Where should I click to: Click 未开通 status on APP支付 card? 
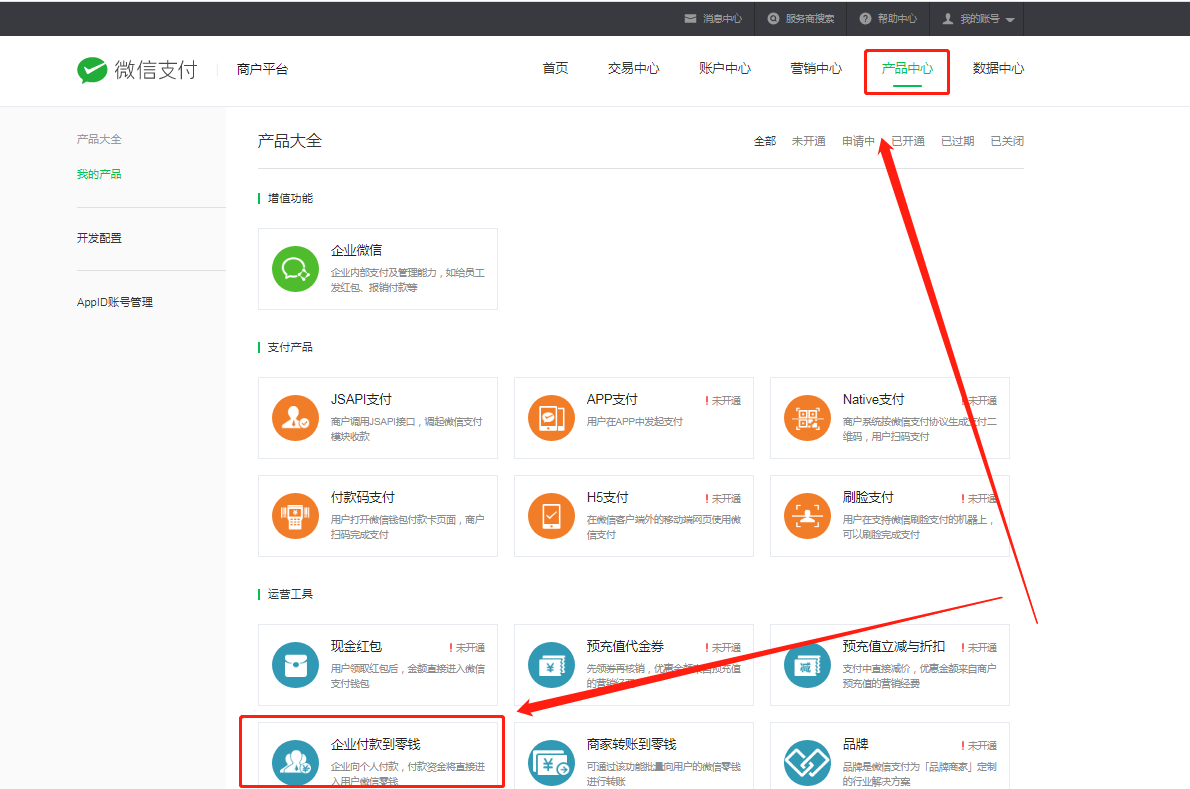pos(723,401)
